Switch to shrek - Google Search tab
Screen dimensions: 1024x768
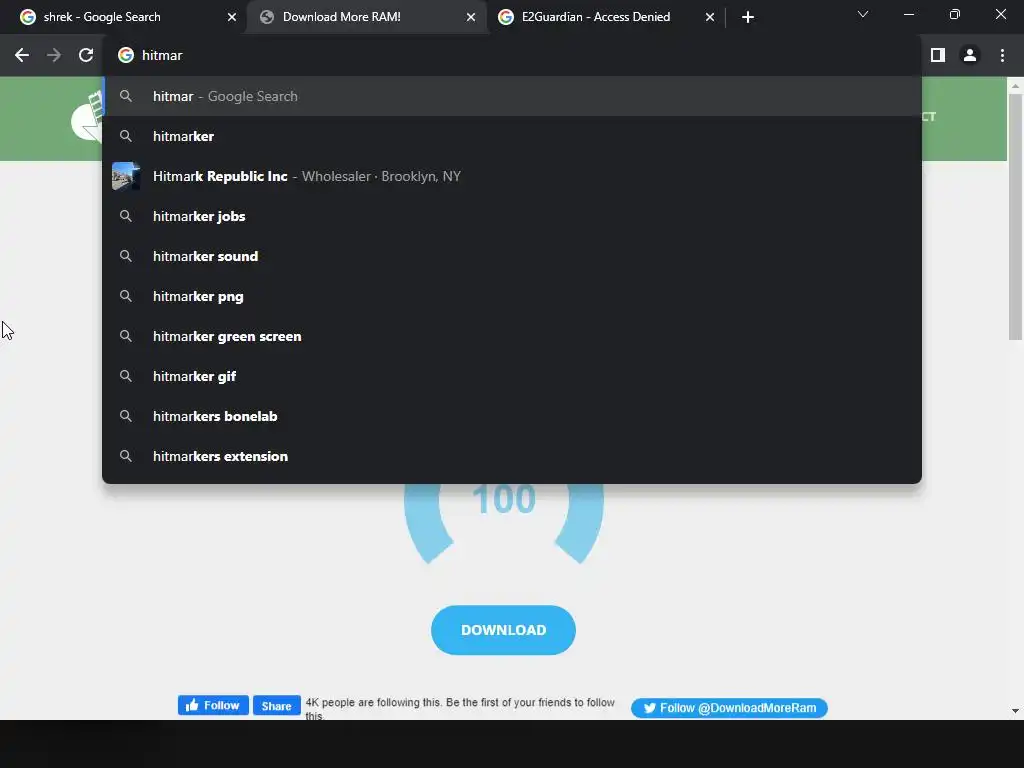click(x=124, y=17)
